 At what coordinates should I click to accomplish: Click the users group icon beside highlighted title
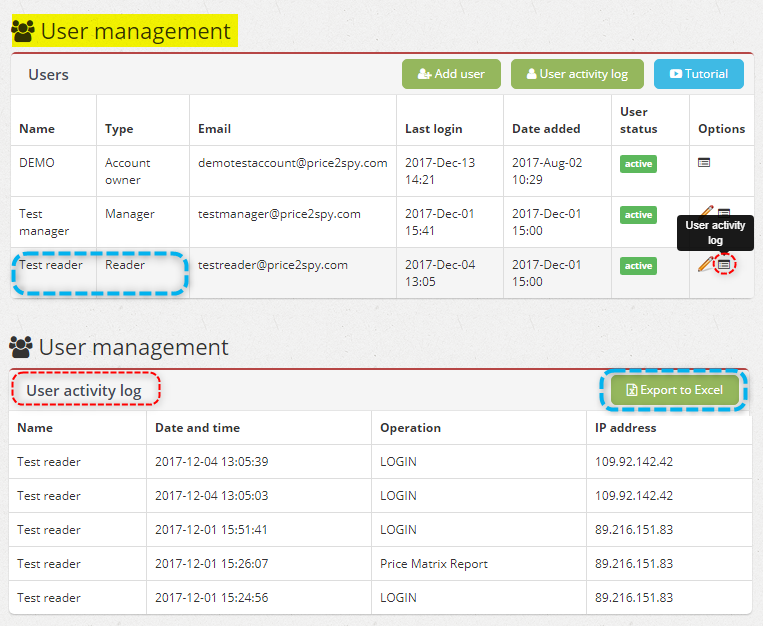tap(23, 32)
